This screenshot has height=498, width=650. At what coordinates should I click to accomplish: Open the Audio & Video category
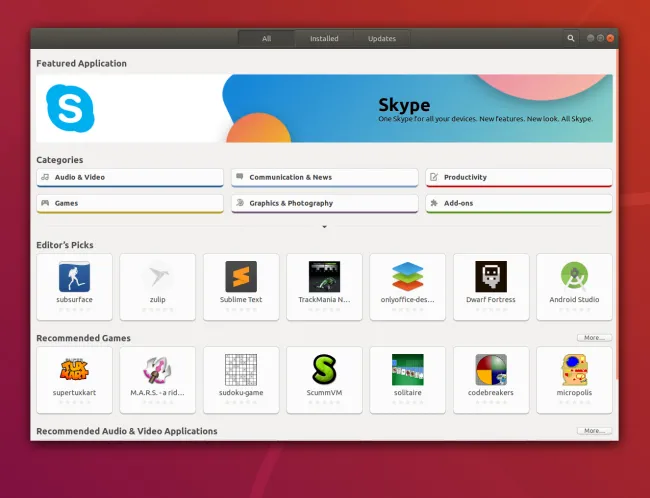coord(130,177)
